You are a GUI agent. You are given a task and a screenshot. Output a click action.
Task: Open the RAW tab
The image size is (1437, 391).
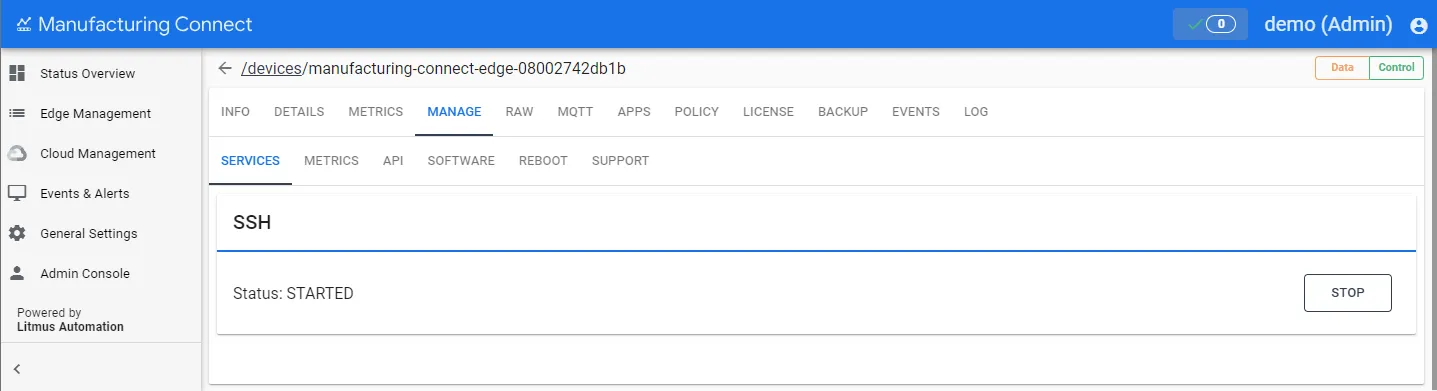pos(519,112)
